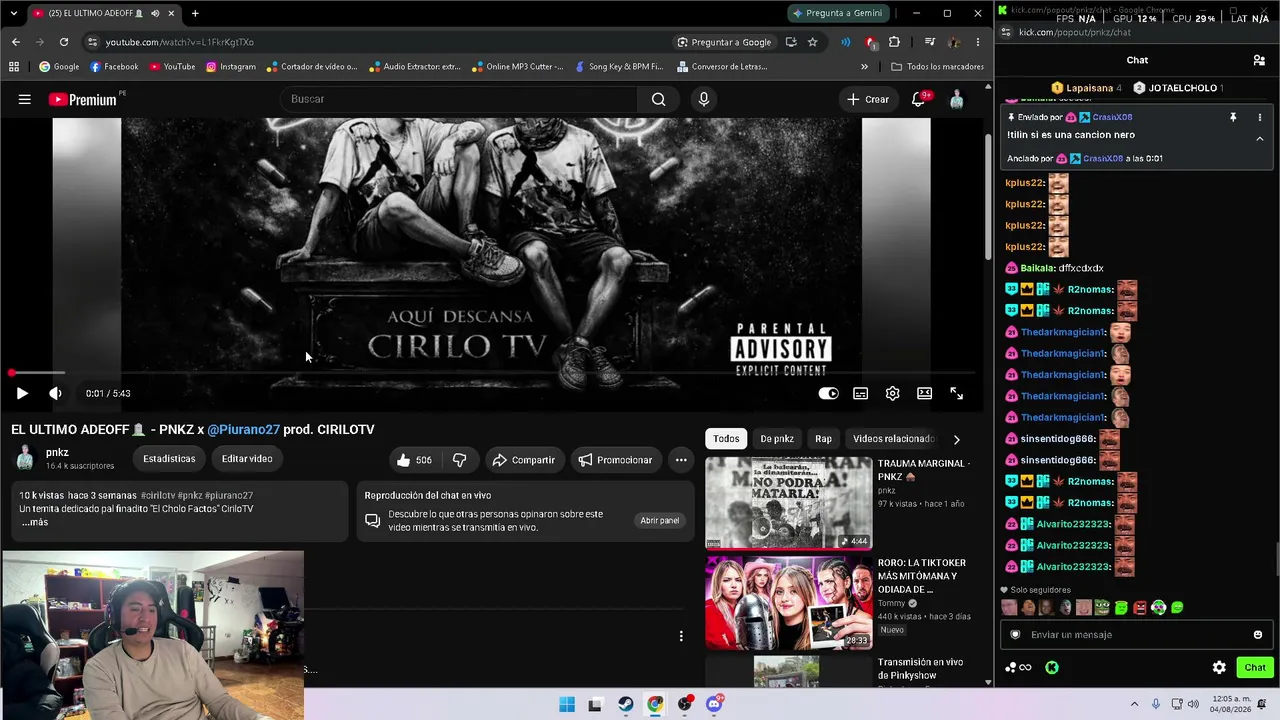This screenshot has height=720, width=1280.
Task: Open Chrome tab search dropdown
Action: [14, 14]
